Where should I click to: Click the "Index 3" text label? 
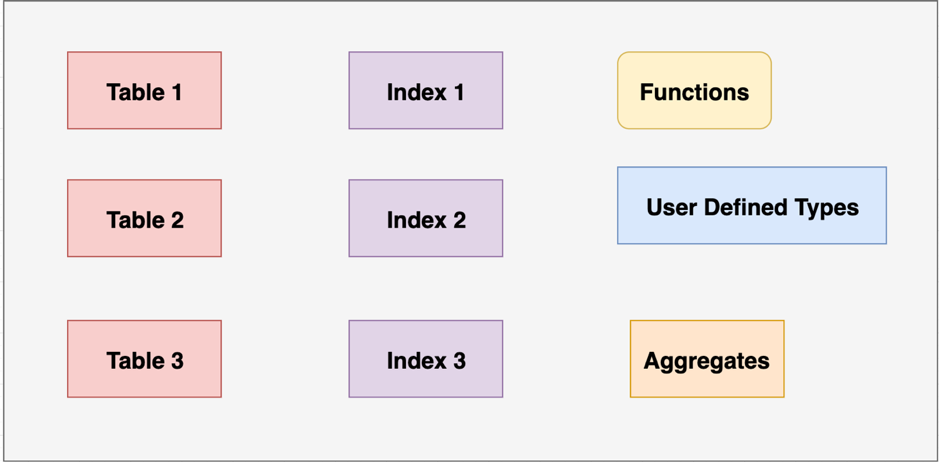pos(426,361)
